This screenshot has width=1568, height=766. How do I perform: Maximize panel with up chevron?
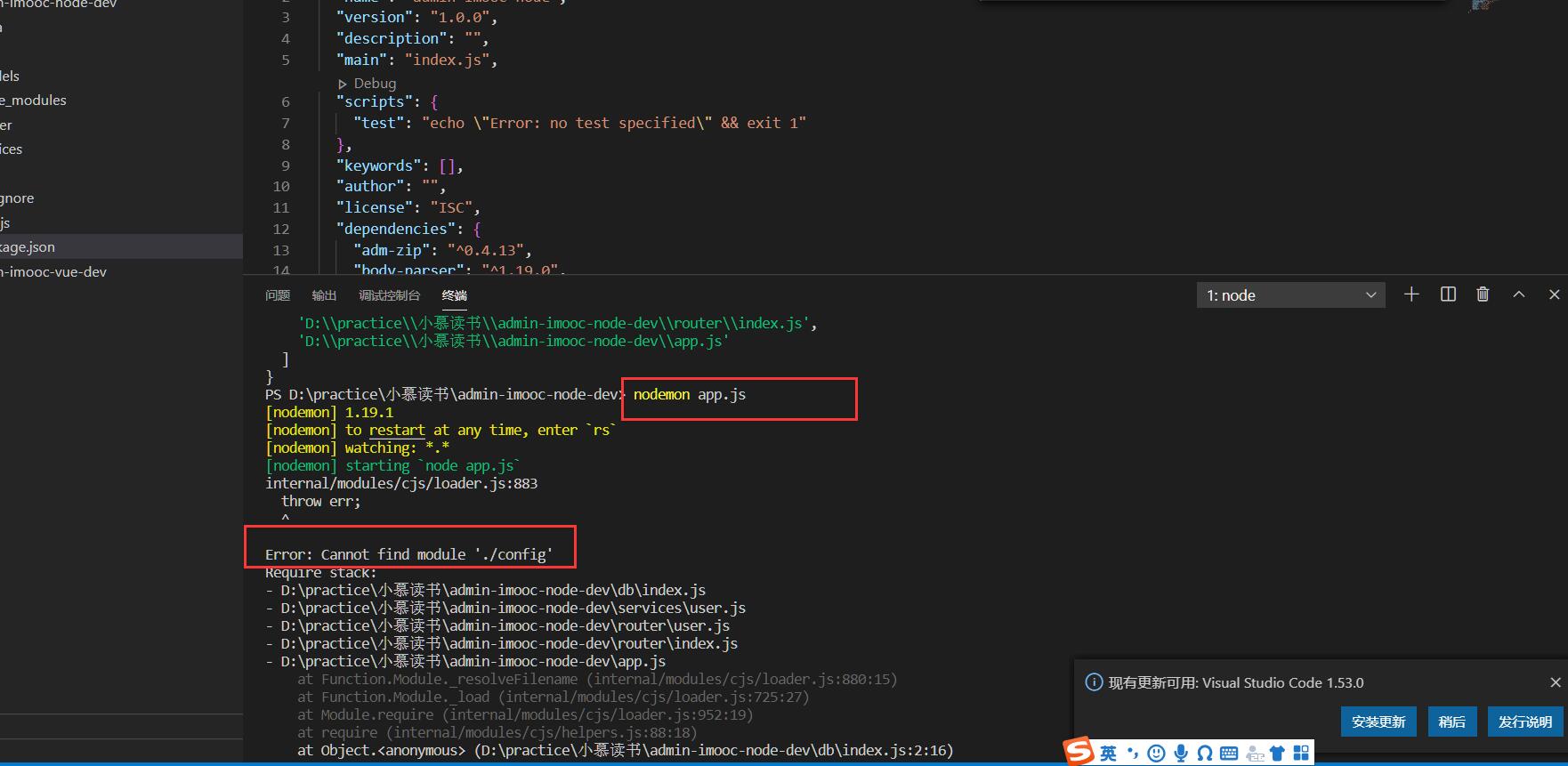pos(1519,294)
